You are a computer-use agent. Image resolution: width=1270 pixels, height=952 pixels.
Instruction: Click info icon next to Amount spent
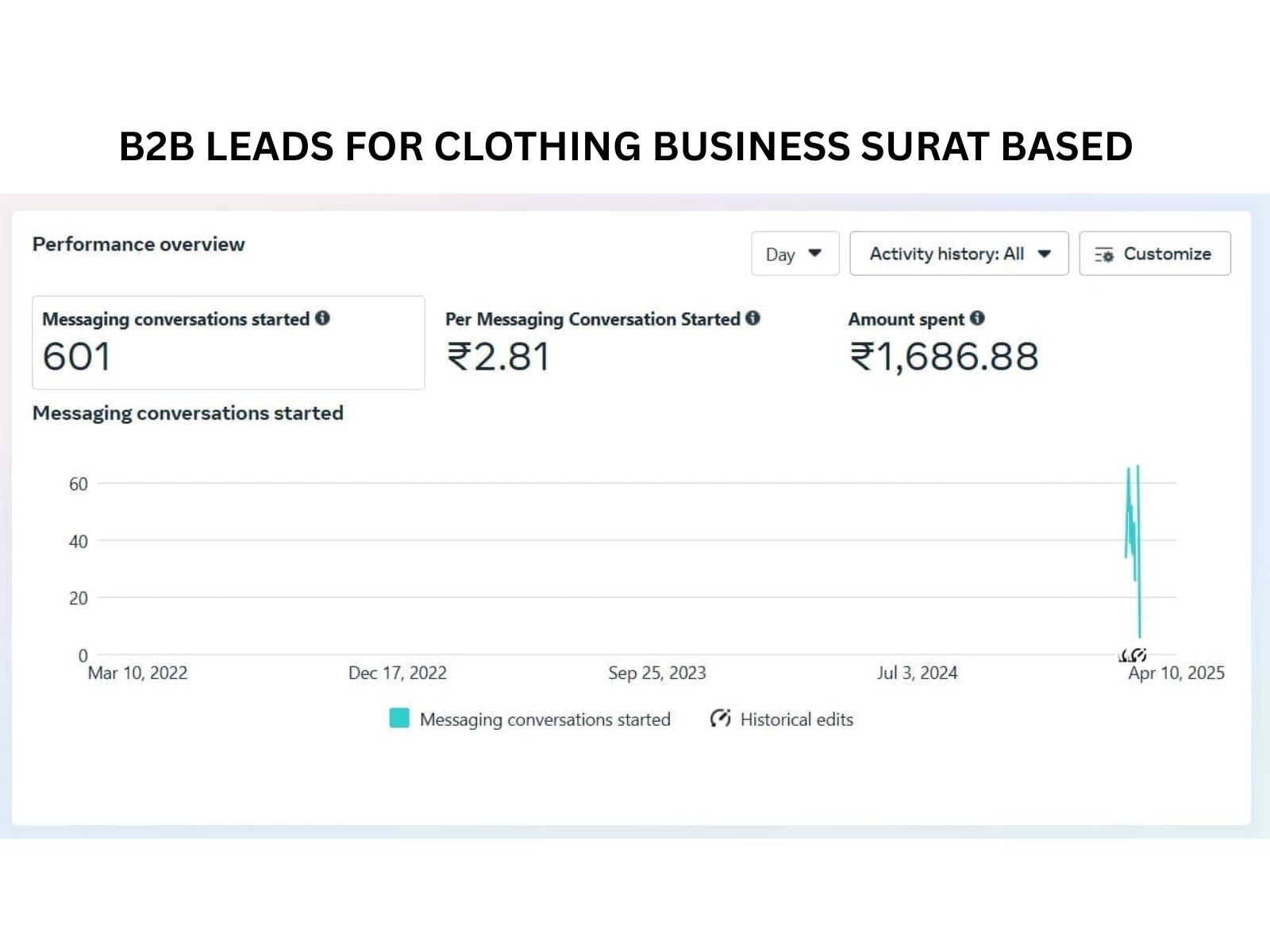coord(977,318)
